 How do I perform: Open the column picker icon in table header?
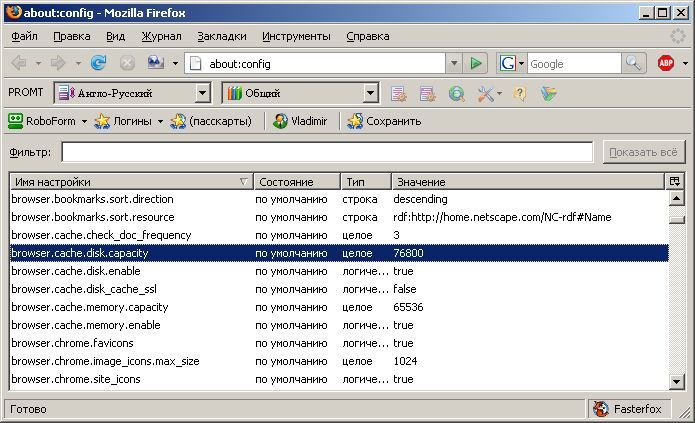[675, 181]
